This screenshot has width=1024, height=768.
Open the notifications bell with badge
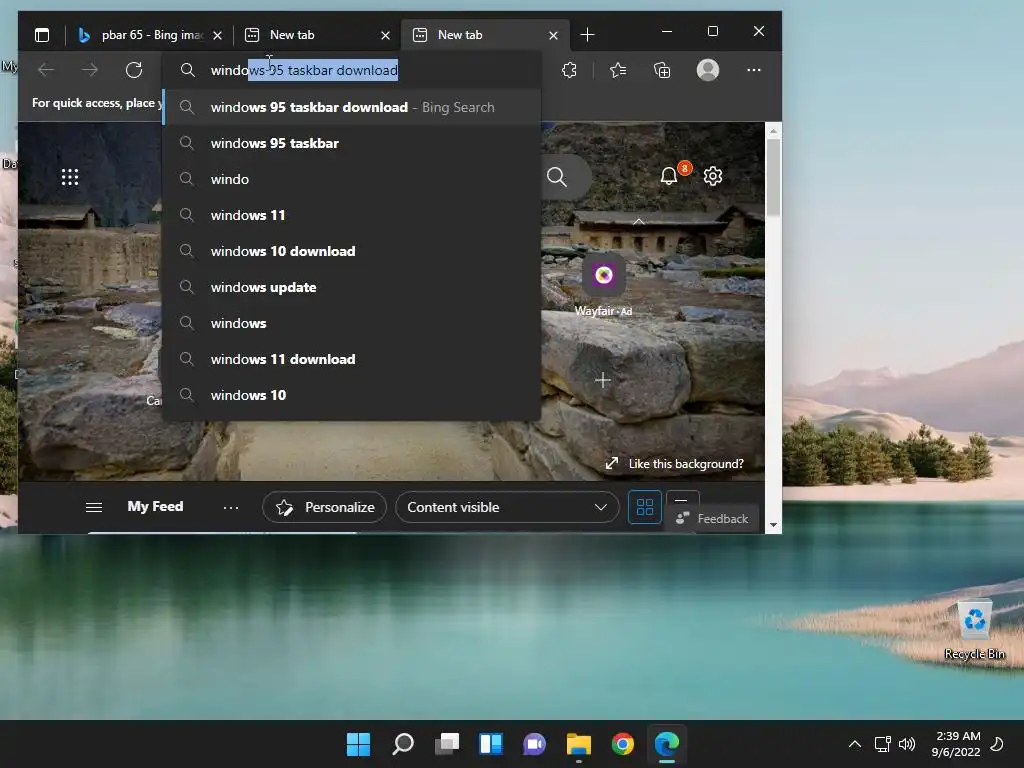[x=670, y=175]
